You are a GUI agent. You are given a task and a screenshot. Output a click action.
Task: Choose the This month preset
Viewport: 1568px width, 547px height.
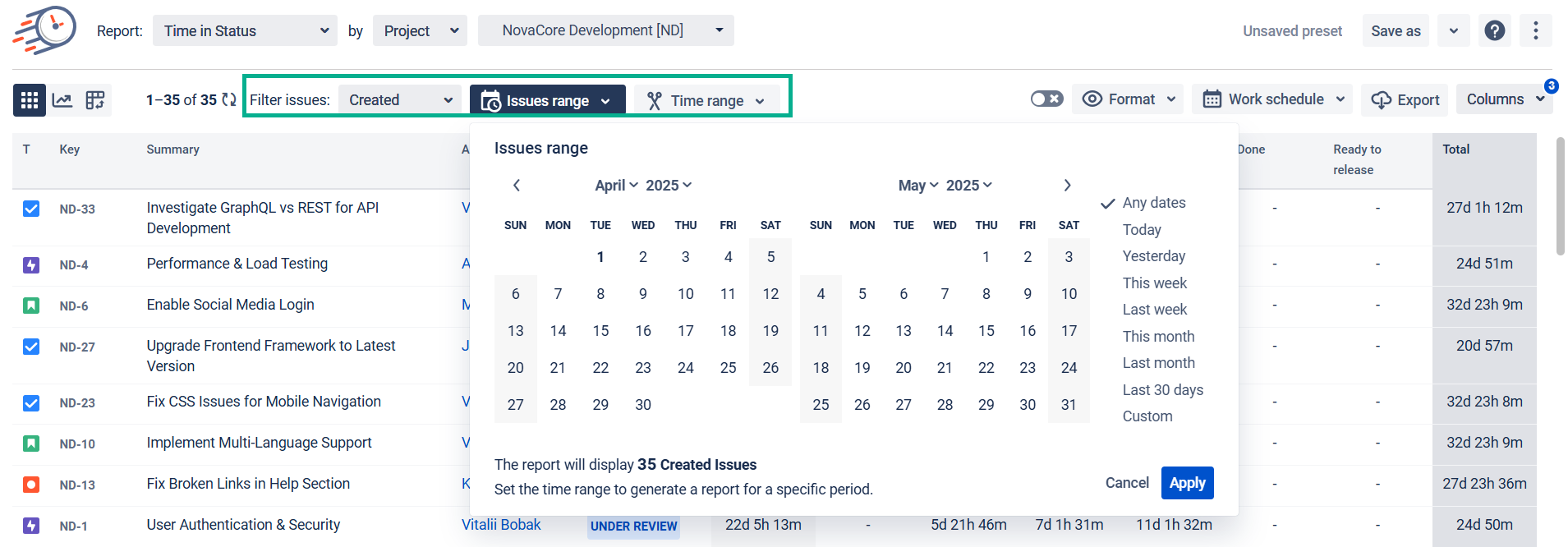[1158, 337]
